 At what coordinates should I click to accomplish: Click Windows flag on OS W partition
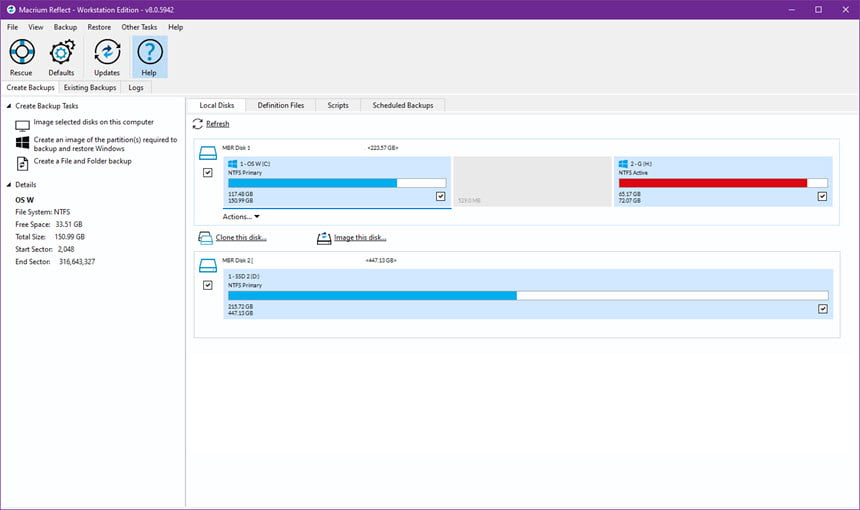coord(233,164)
